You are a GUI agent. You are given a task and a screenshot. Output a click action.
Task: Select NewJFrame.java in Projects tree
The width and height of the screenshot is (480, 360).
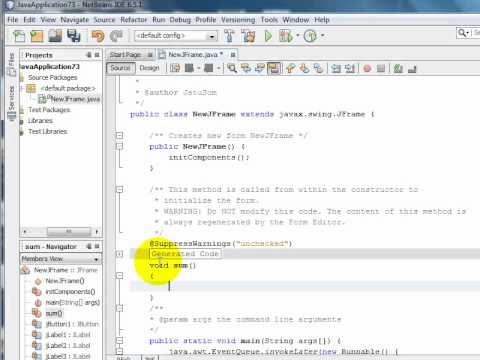tap(75, 99)
